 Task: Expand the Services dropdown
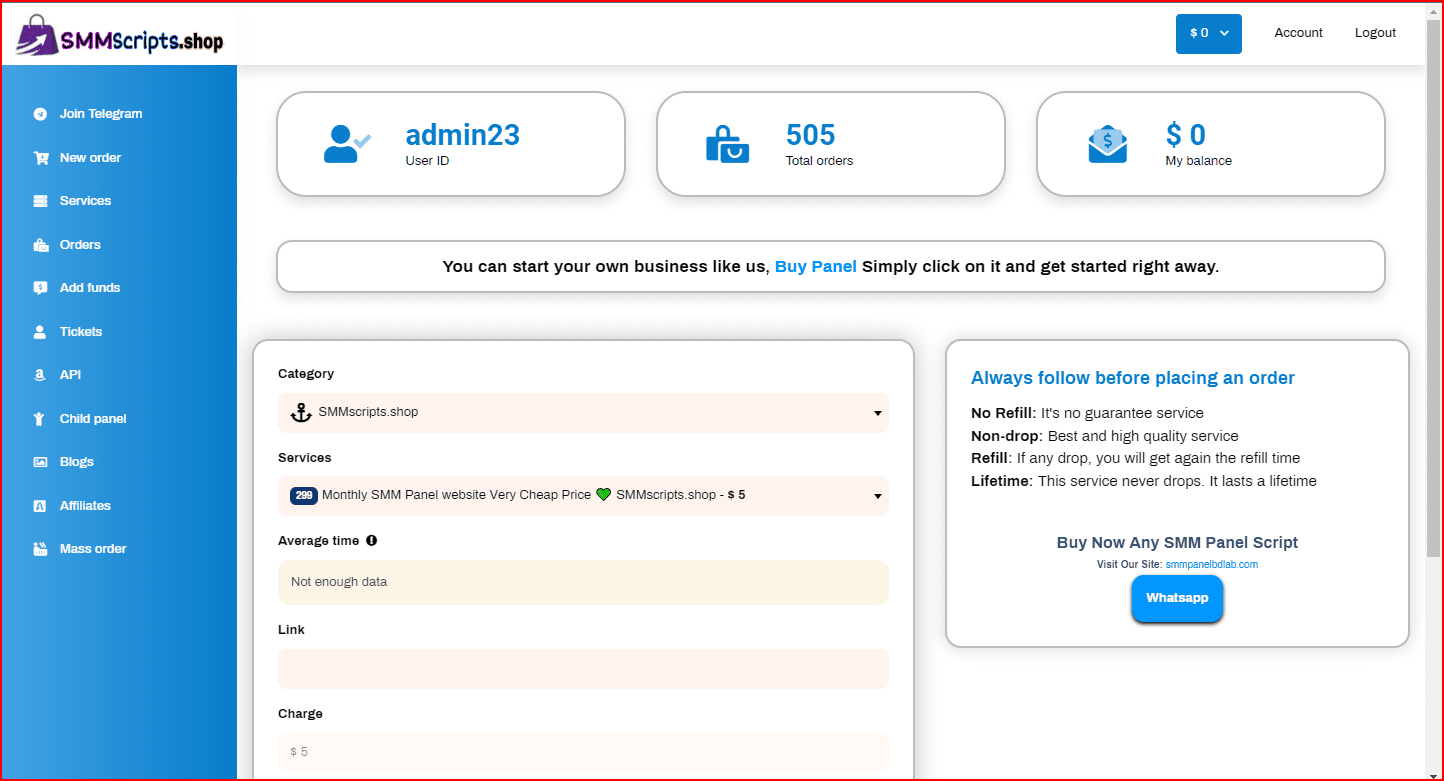(583, 496)
